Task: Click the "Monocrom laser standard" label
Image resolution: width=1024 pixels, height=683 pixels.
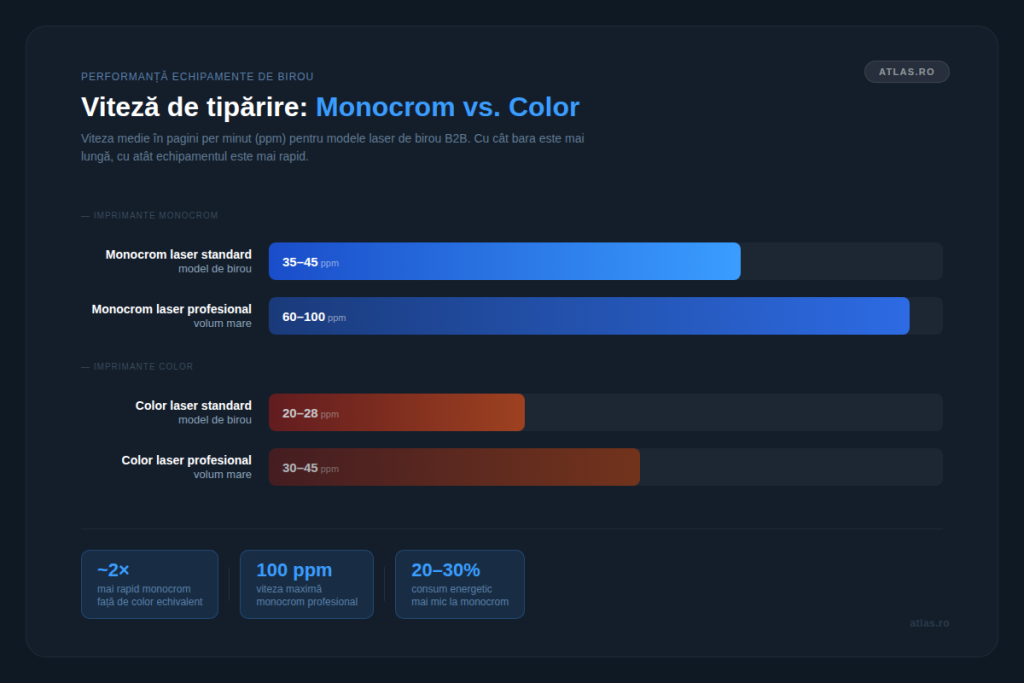Action: point(178,255)
